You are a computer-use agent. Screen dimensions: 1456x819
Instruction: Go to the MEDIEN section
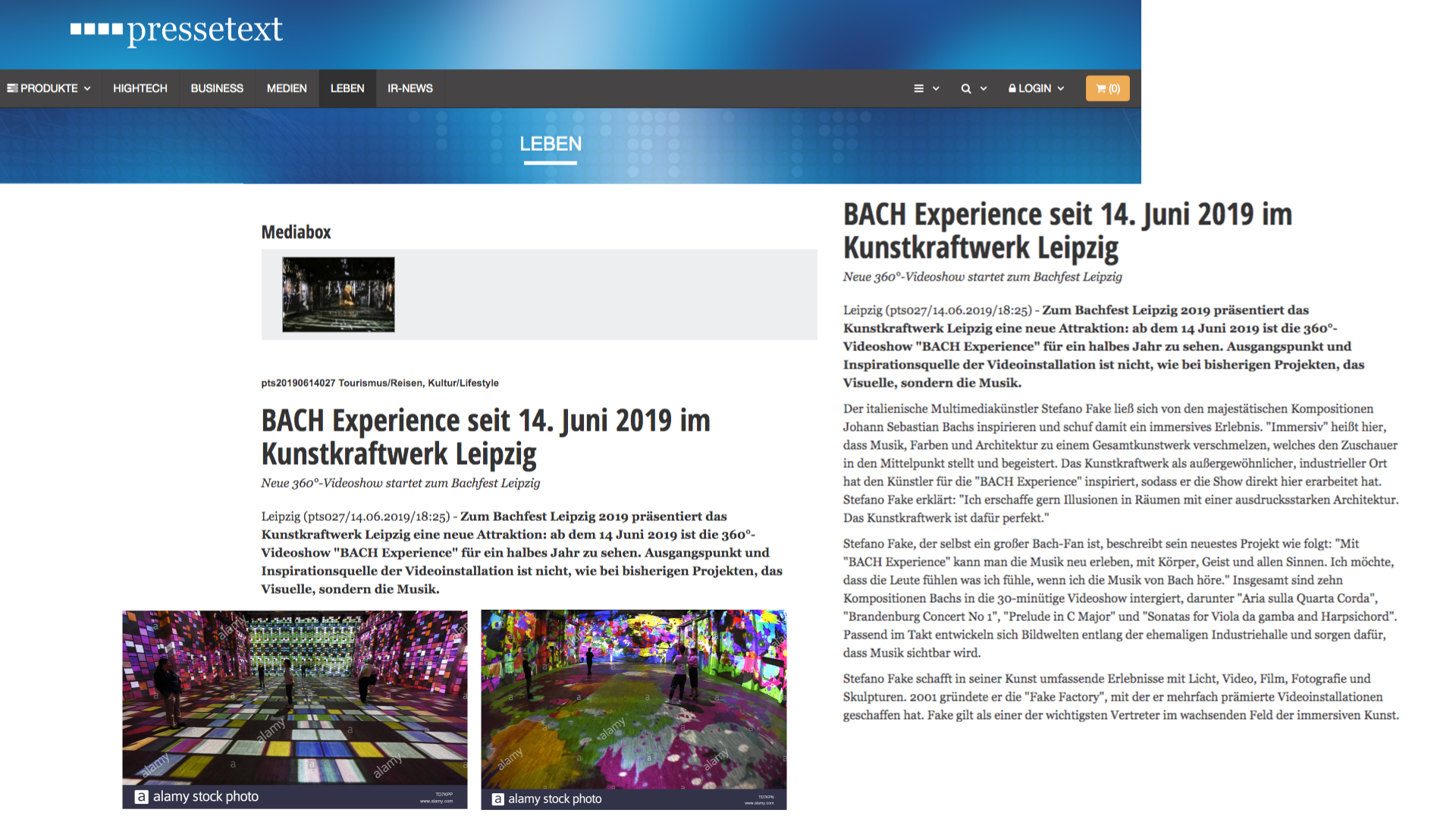287,89
